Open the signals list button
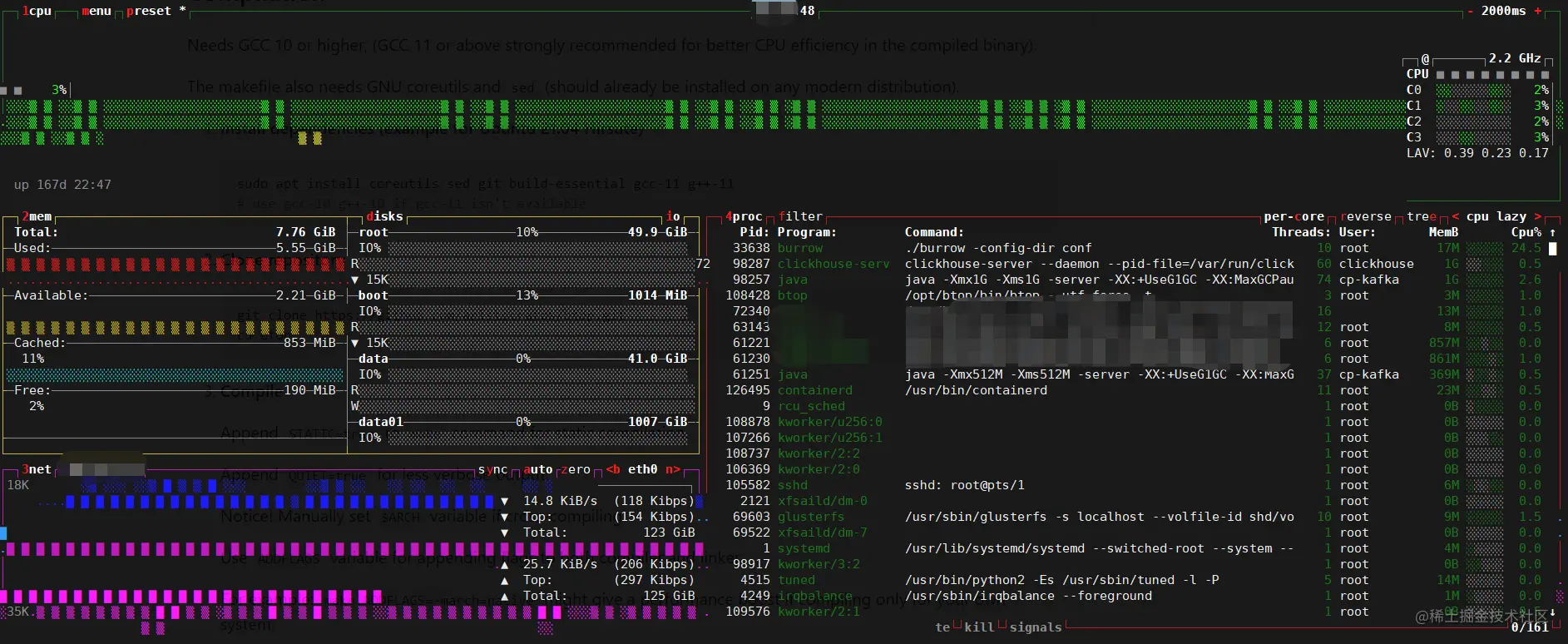 pos(1036,627)
